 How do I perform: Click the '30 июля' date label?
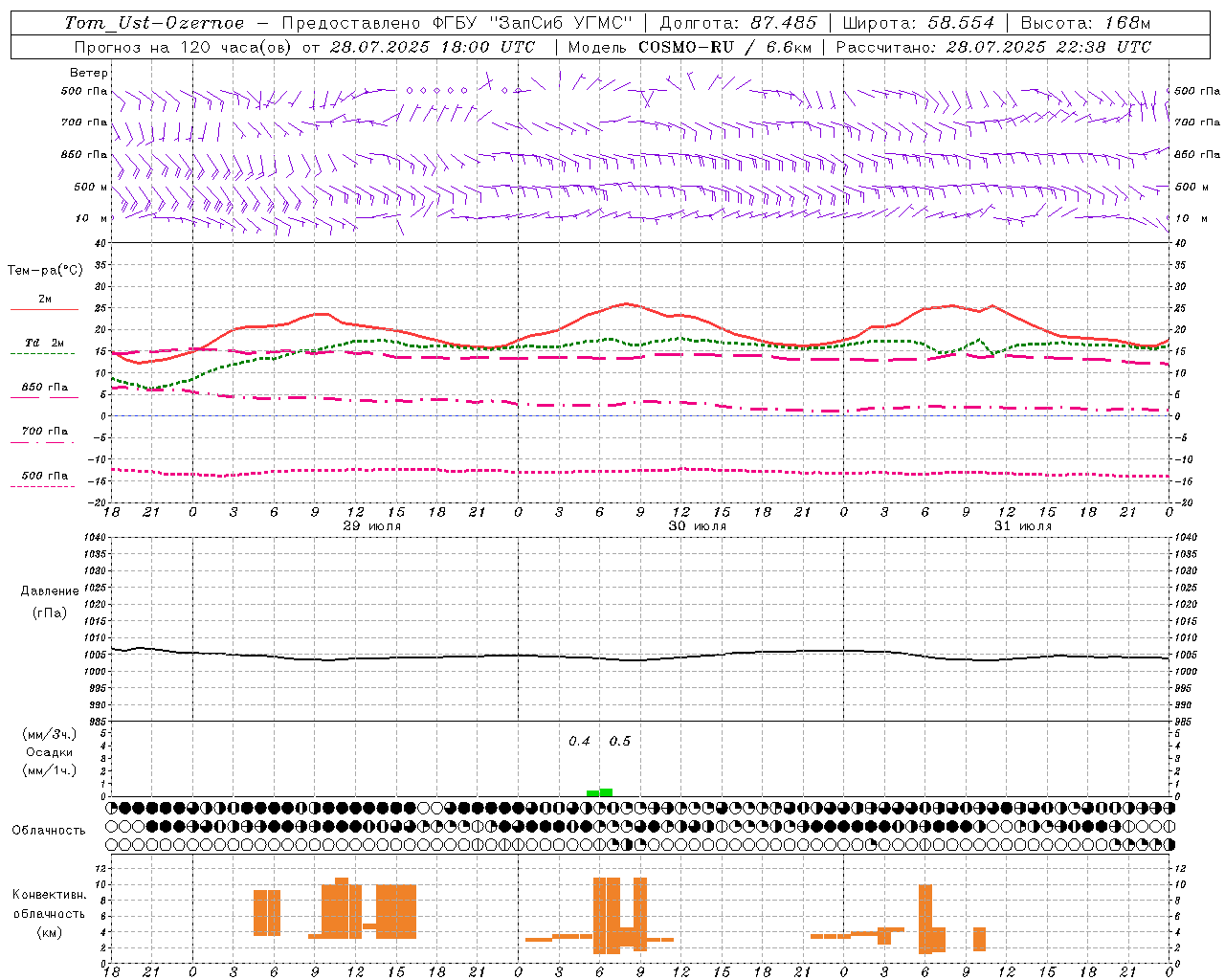698,526
